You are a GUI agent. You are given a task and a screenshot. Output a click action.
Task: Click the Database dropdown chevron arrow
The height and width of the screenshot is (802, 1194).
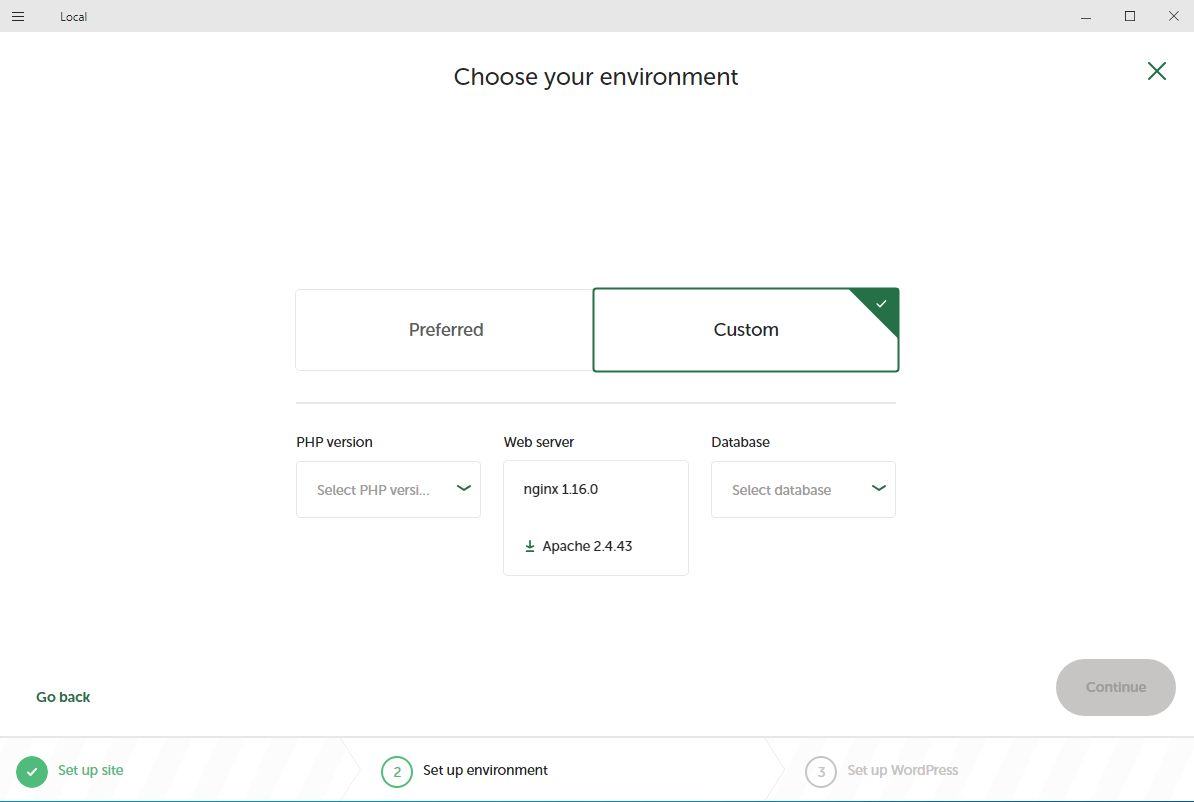click(879, 488)
